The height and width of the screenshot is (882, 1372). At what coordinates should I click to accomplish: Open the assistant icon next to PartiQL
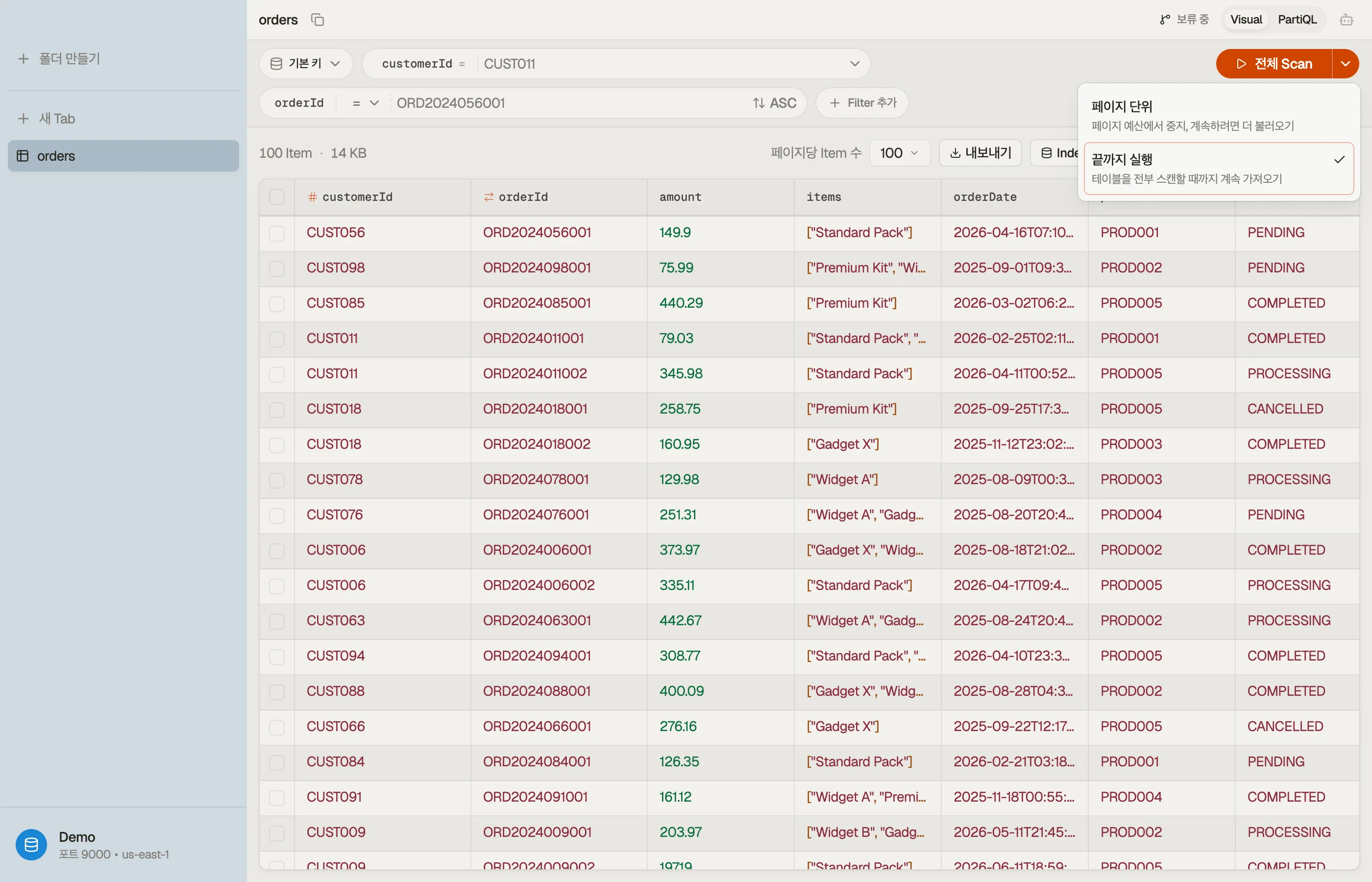(x=1346, y=20)
